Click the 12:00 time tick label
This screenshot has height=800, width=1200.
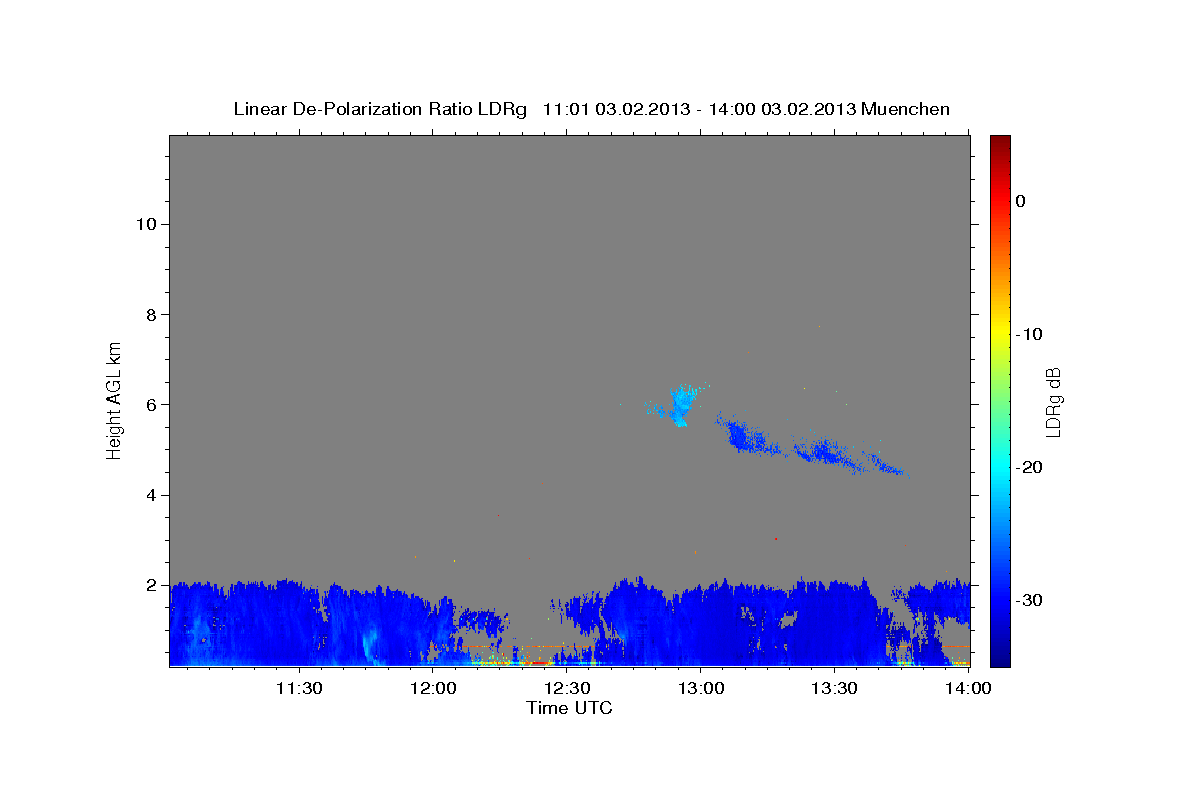coord(434,688)
